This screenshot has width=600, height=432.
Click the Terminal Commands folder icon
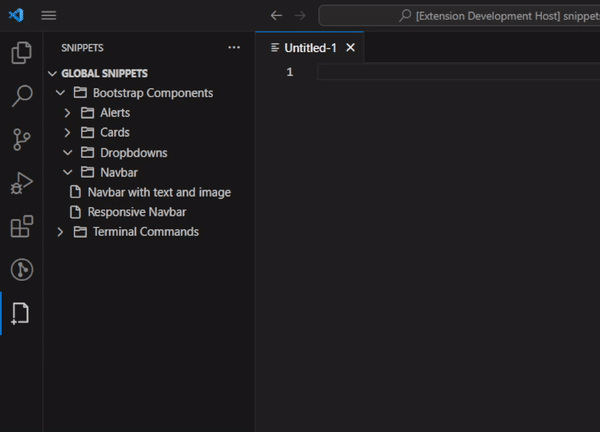(x=80, y=231)
